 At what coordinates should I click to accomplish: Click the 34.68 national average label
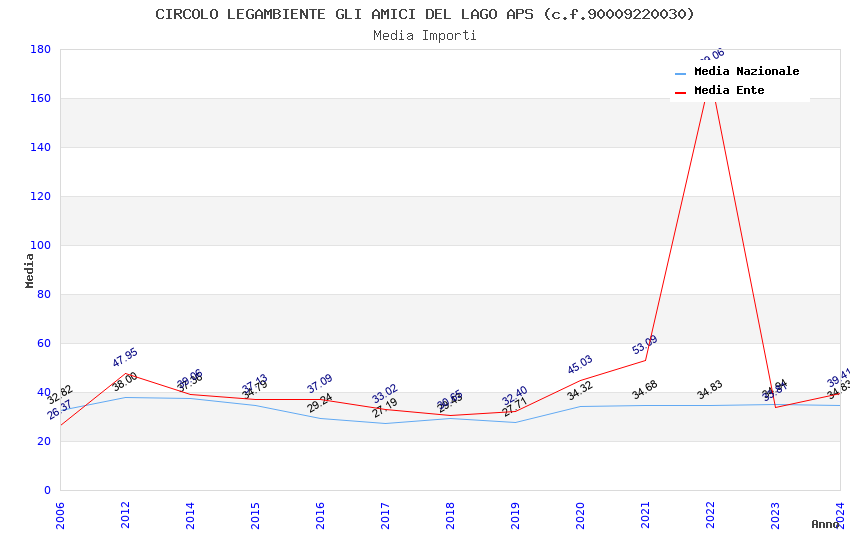[645, 390]
